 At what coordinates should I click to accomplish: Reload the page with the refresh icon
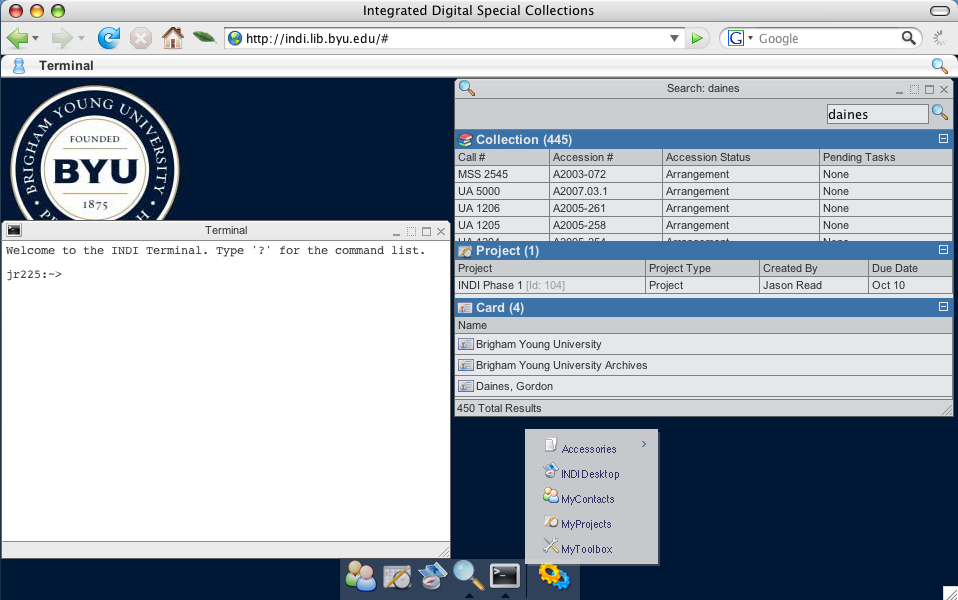point(109,38)
